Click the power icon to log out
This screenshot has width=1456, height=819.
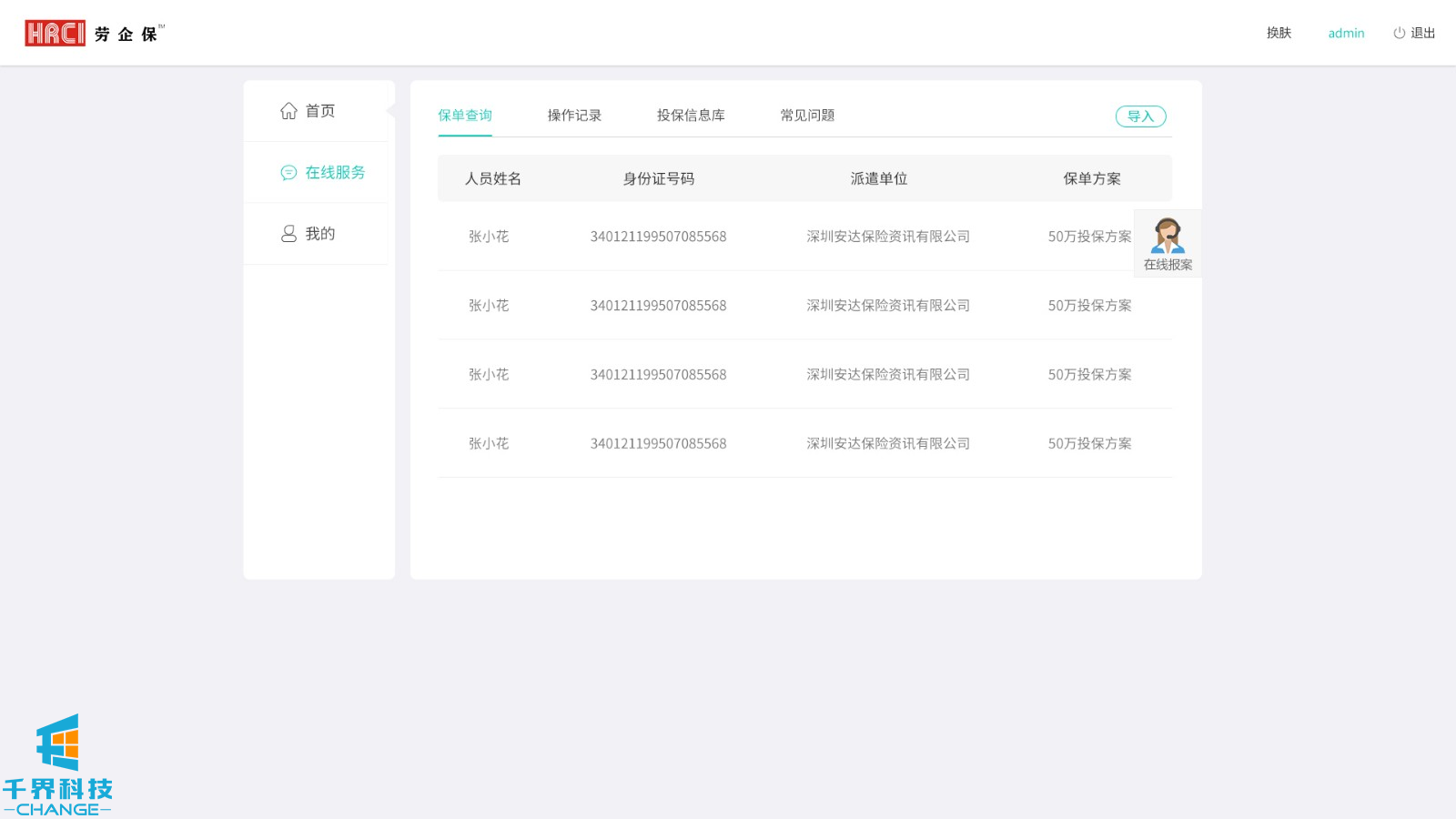click(1399, 34)
